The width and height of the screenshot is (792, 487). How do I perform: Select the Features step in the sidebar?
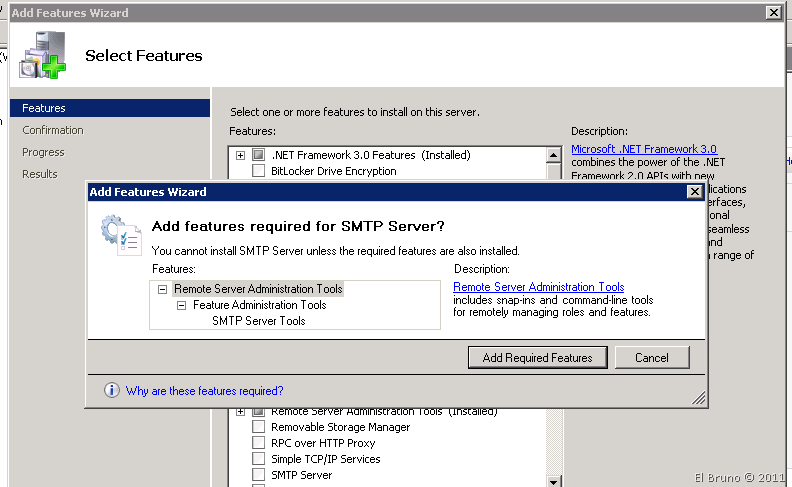pyautogui.click(x=44, y=108)
